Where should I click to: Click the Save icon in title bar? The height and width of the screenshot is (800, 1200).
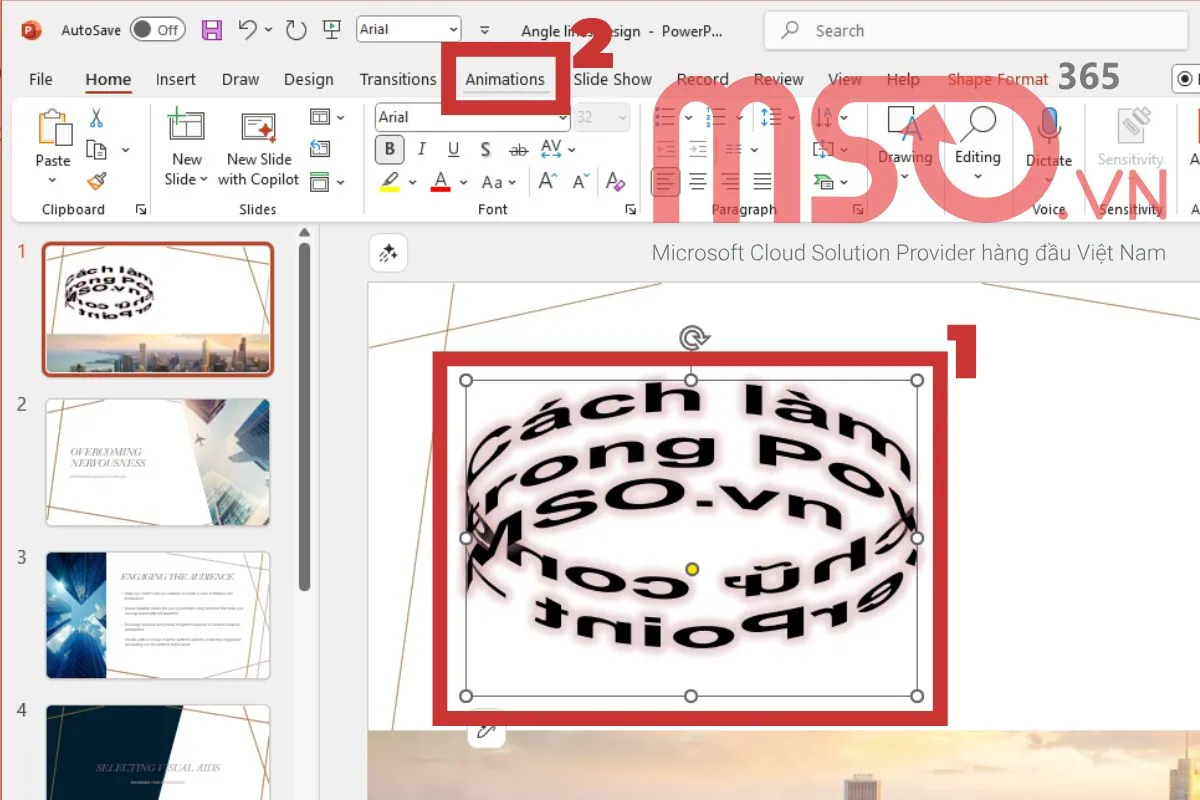coord(212,30)
